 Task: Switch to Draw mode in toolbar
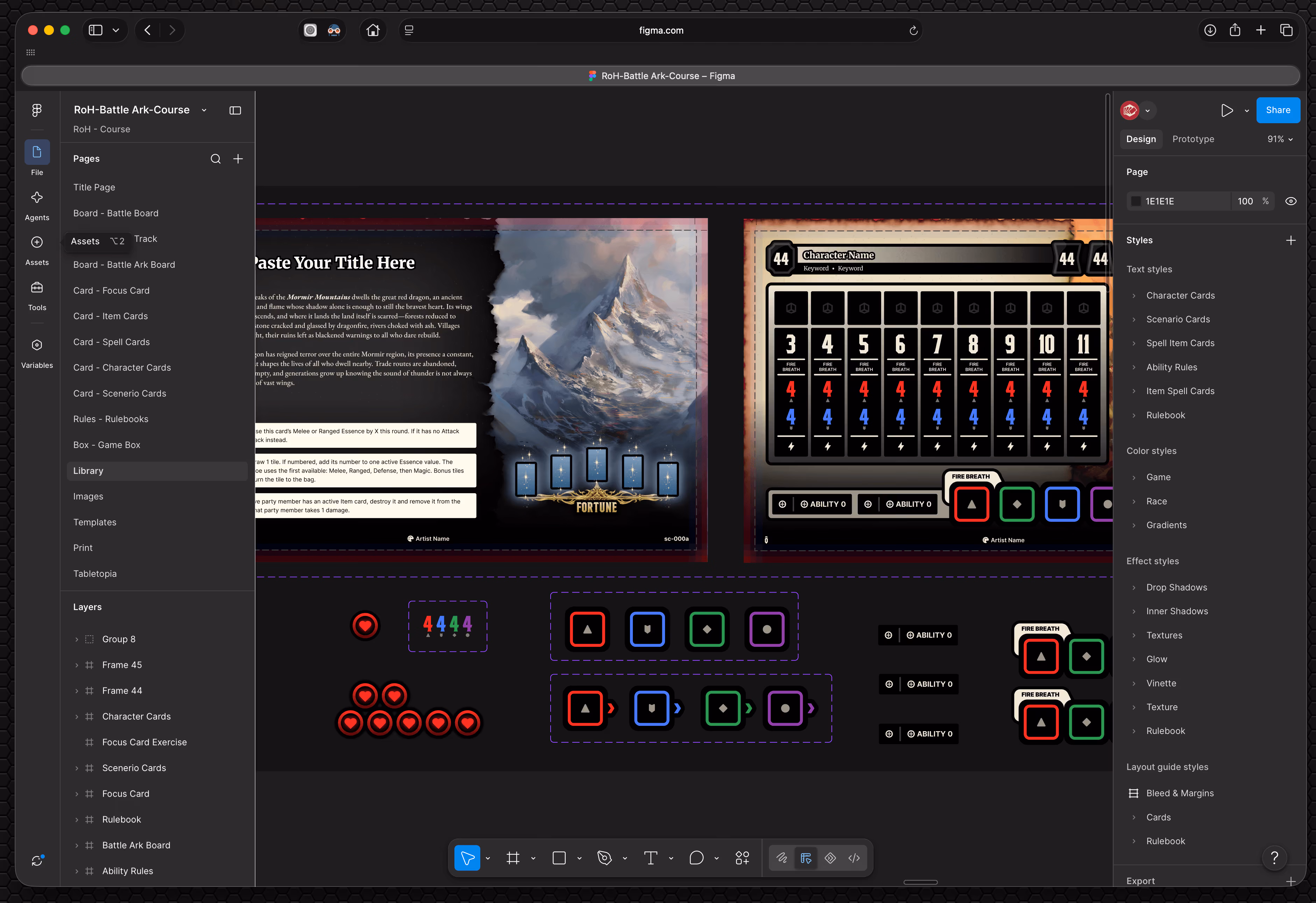[781, 858]
